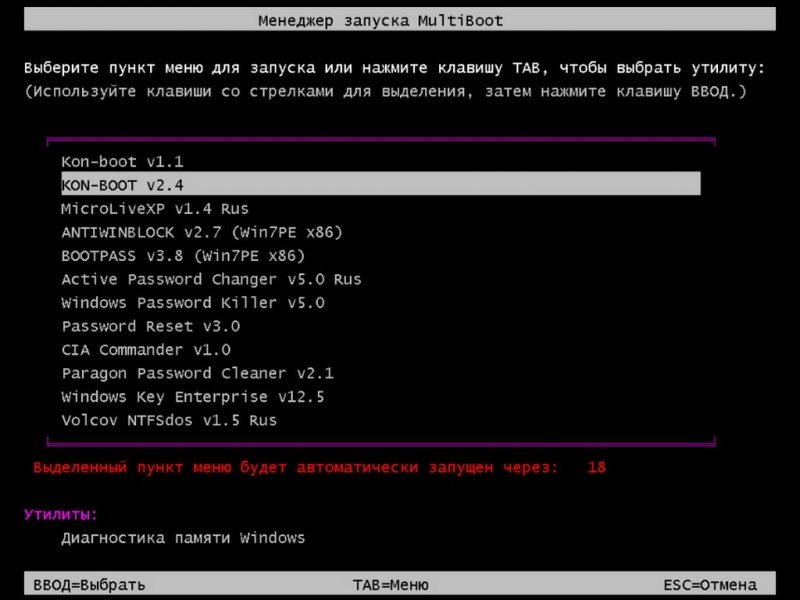Click the ESC=Отмена footer hint
Screen dimensions: 800x600
(710, 585)
